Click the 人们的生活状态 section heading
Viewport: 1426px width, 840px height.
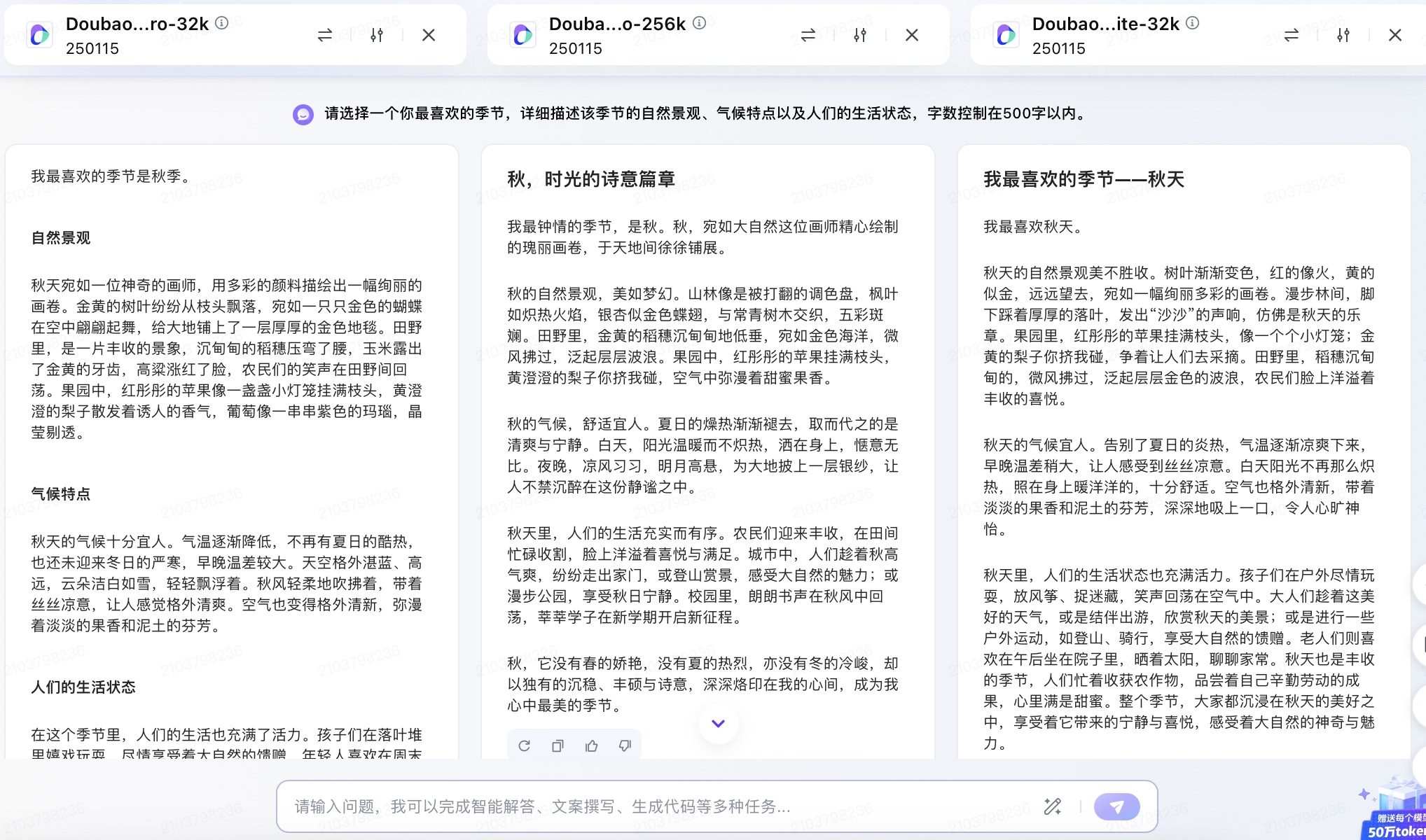pos(83,687)
